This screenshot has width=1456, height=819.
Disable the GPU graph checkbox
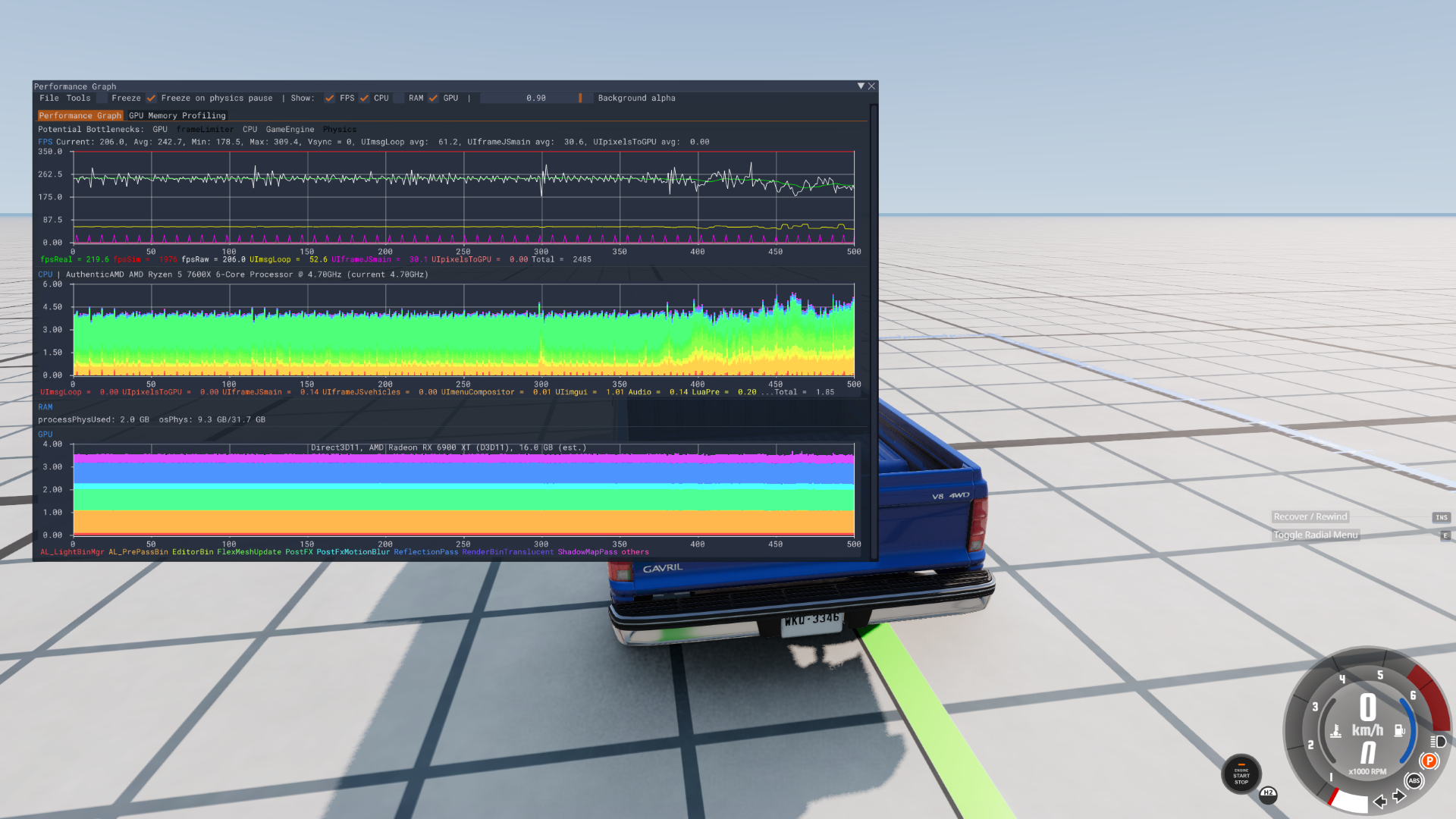click(x=434, y=98)
